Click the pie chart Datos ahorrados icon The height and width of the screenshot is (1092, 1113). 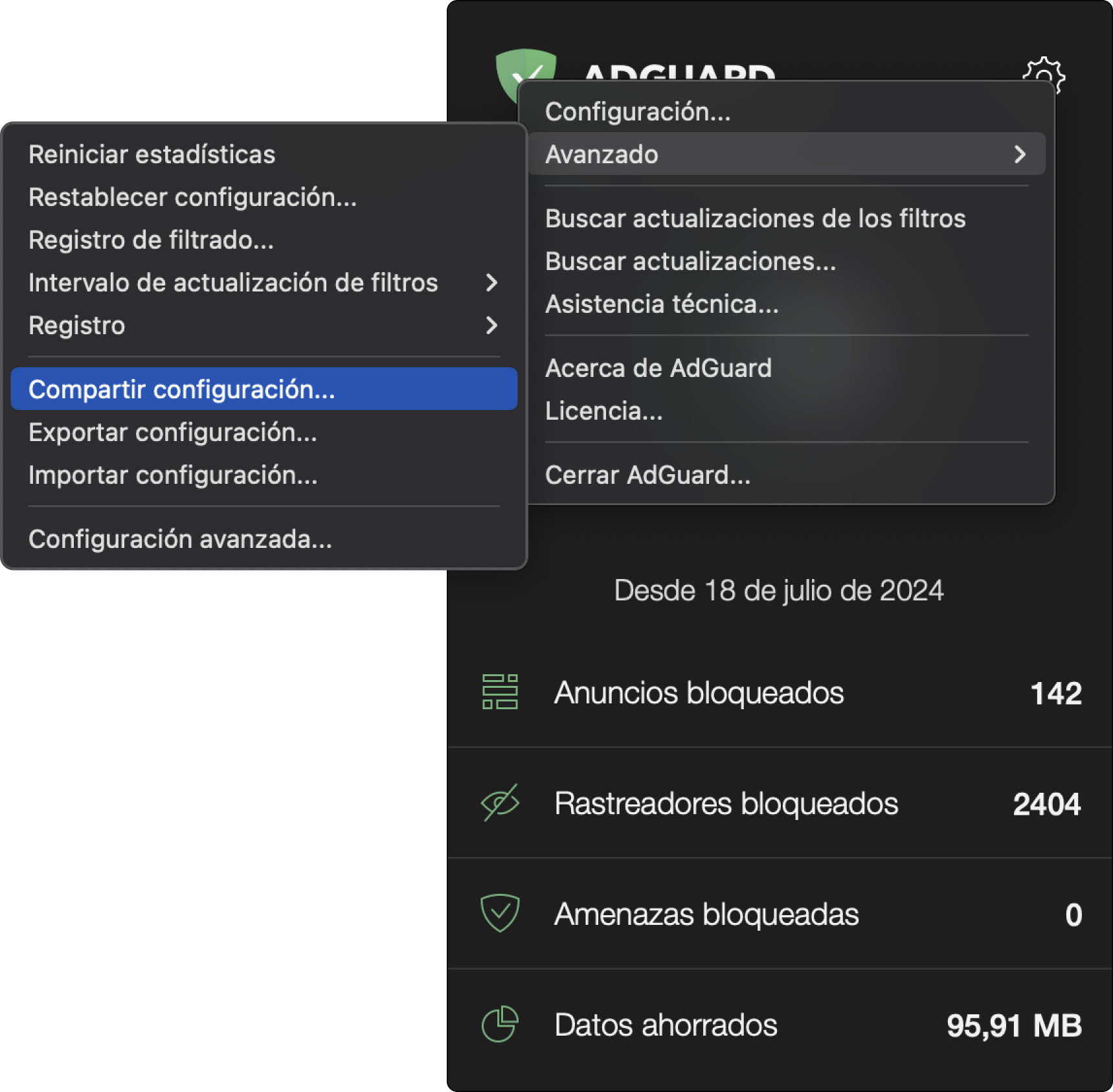500,1024
